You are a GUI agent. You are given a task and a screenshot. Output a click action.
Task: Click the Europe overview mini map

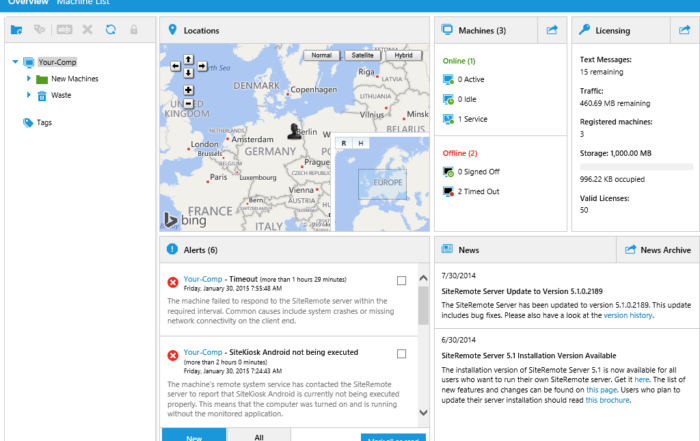click(382, 184)
